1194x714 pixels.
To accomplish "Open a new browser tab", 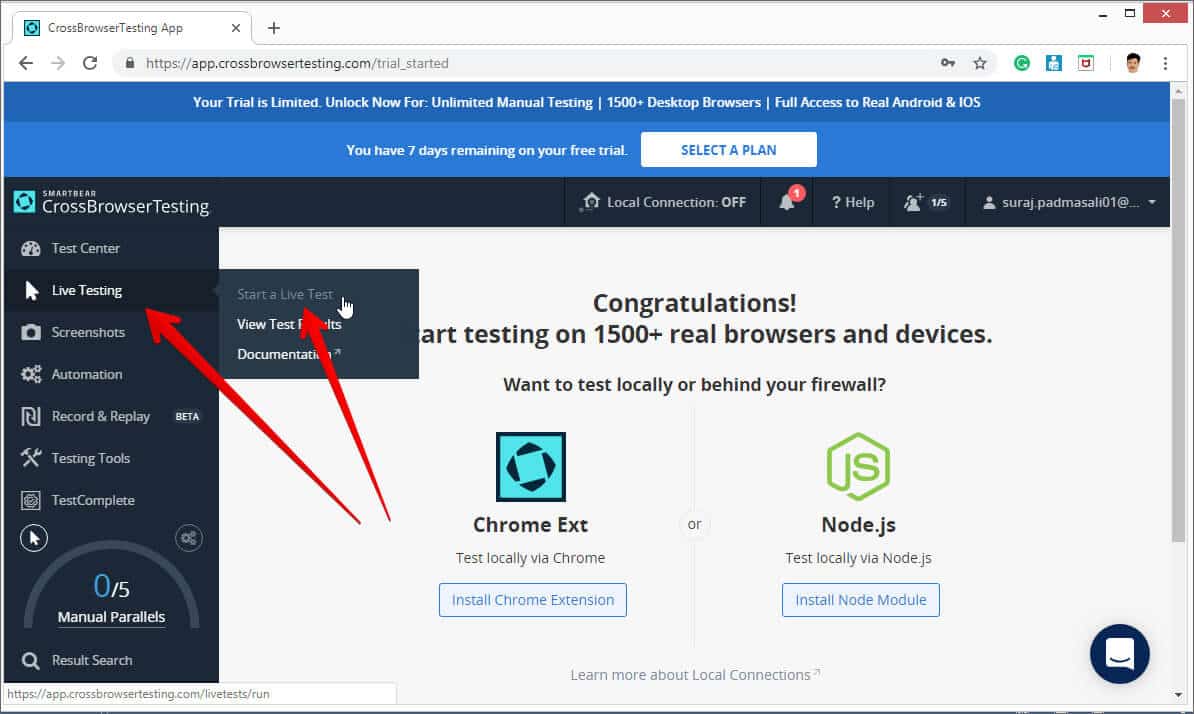I will coord(274,28).
